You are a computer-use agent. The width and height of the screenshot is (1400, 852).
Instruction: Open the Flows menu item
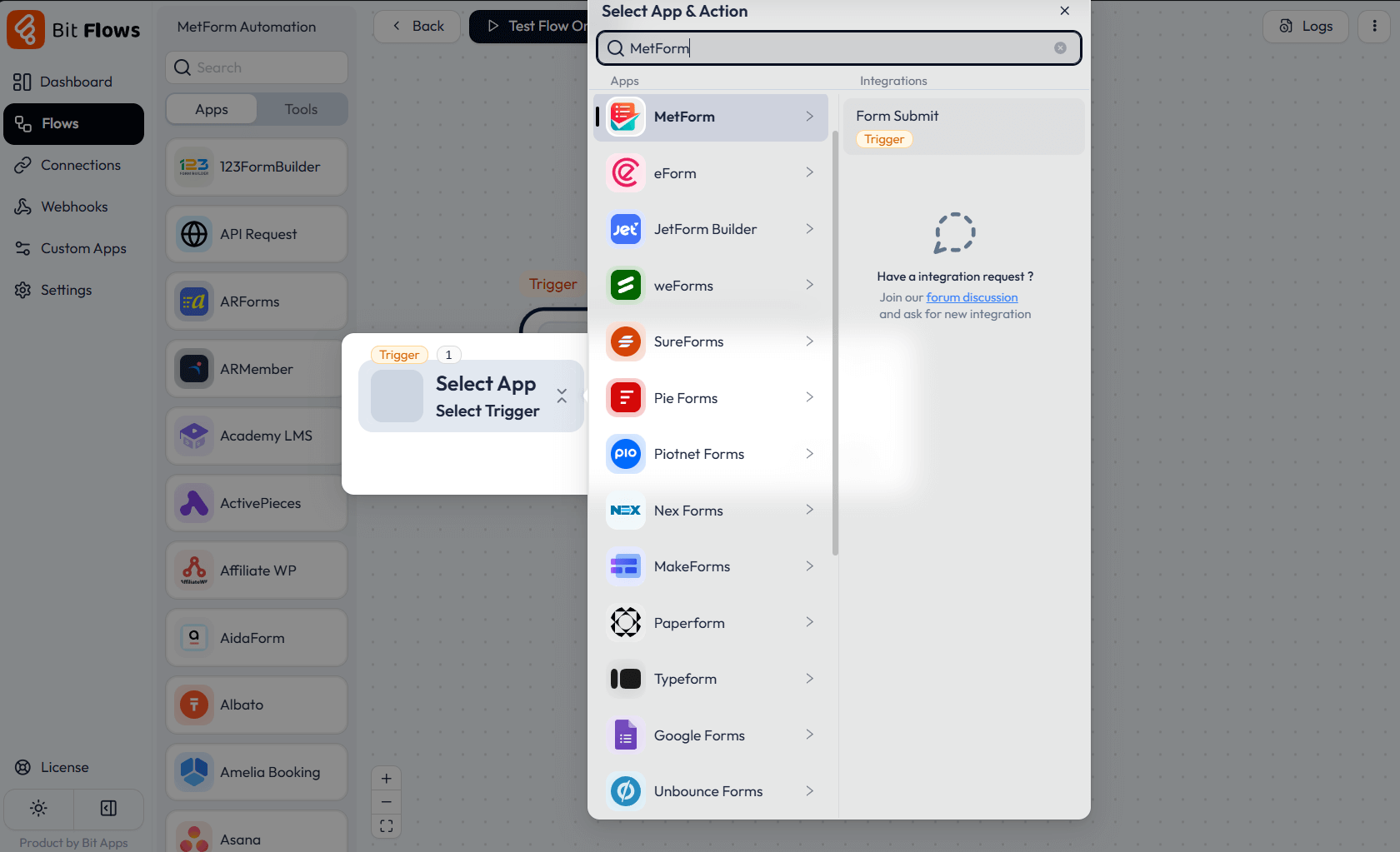[73, 124]
